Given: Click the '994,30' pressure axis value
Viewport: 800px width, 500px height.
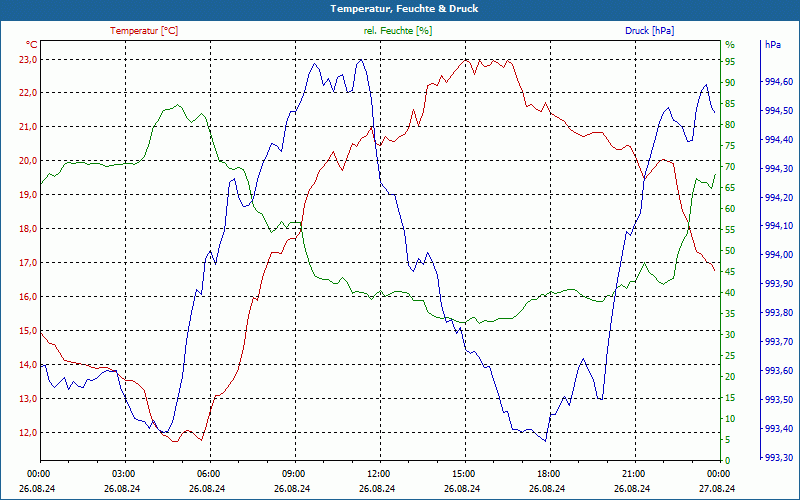Looking at the screenshot, I should [779, 169].
